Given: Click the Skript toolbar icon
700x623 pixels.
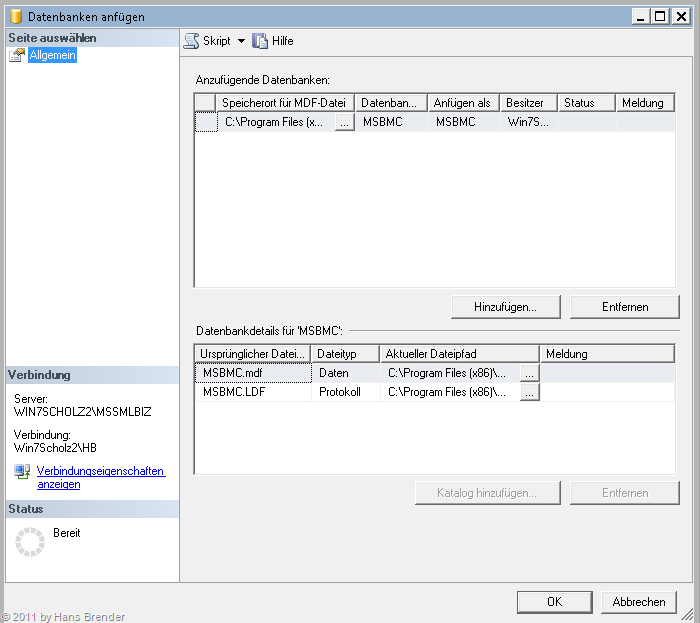Looking at the screenshot, I should pyautogui.click(x=190, y=41).
